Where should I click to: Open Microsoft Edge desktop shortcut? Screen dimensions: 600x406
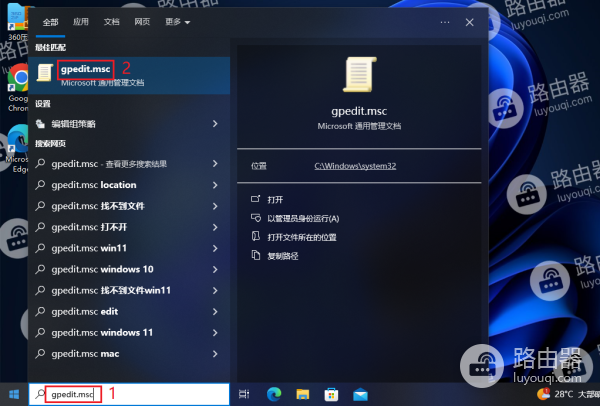tap(18, 148)
